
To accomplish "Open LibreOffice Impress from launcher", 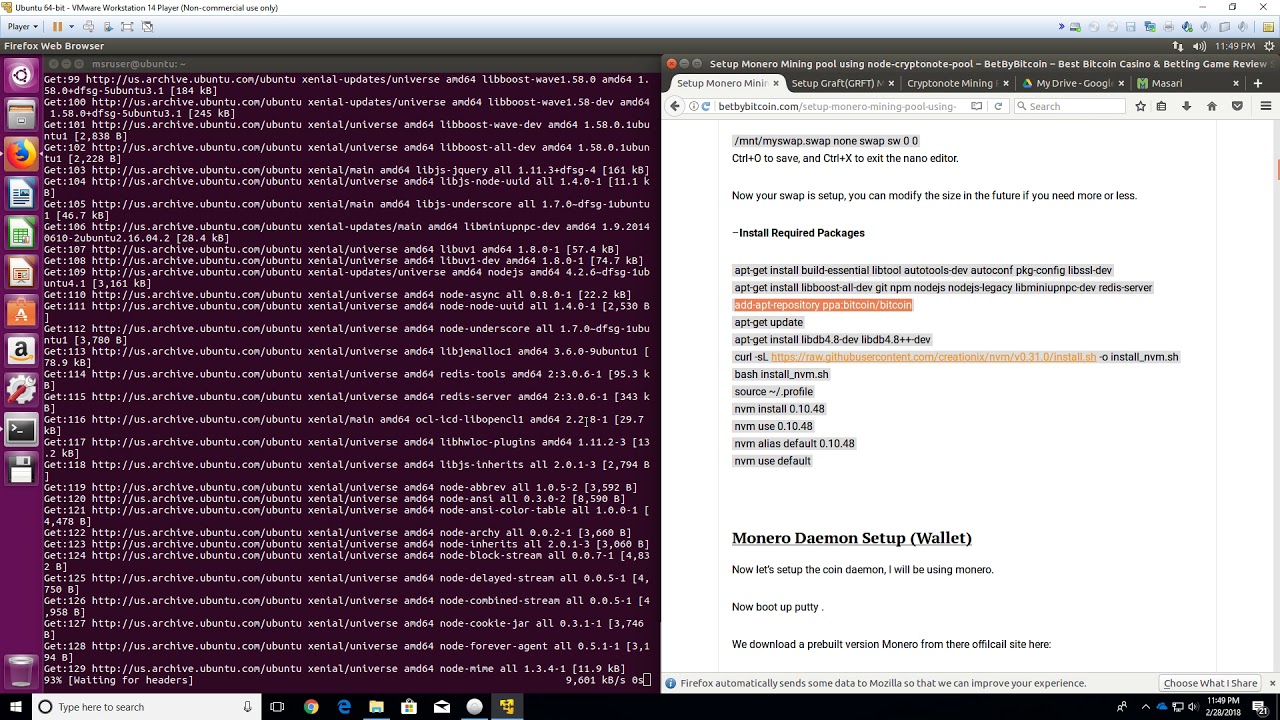I will (21, 272).
